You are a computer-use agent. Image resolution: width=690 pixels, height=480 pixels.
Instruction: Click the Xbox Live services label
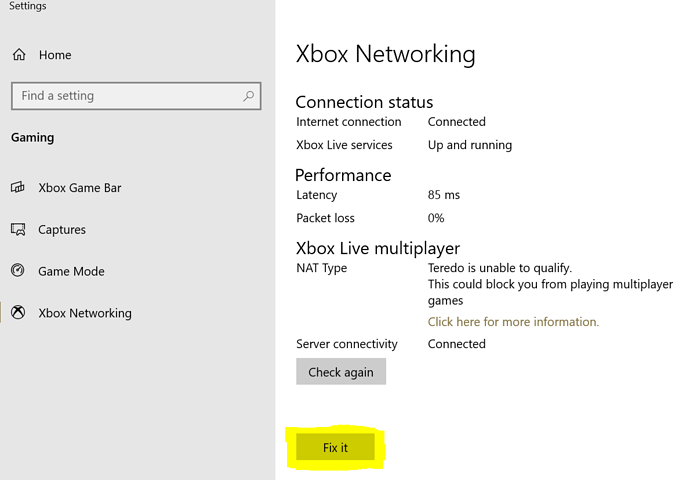(x=344, y=145)
